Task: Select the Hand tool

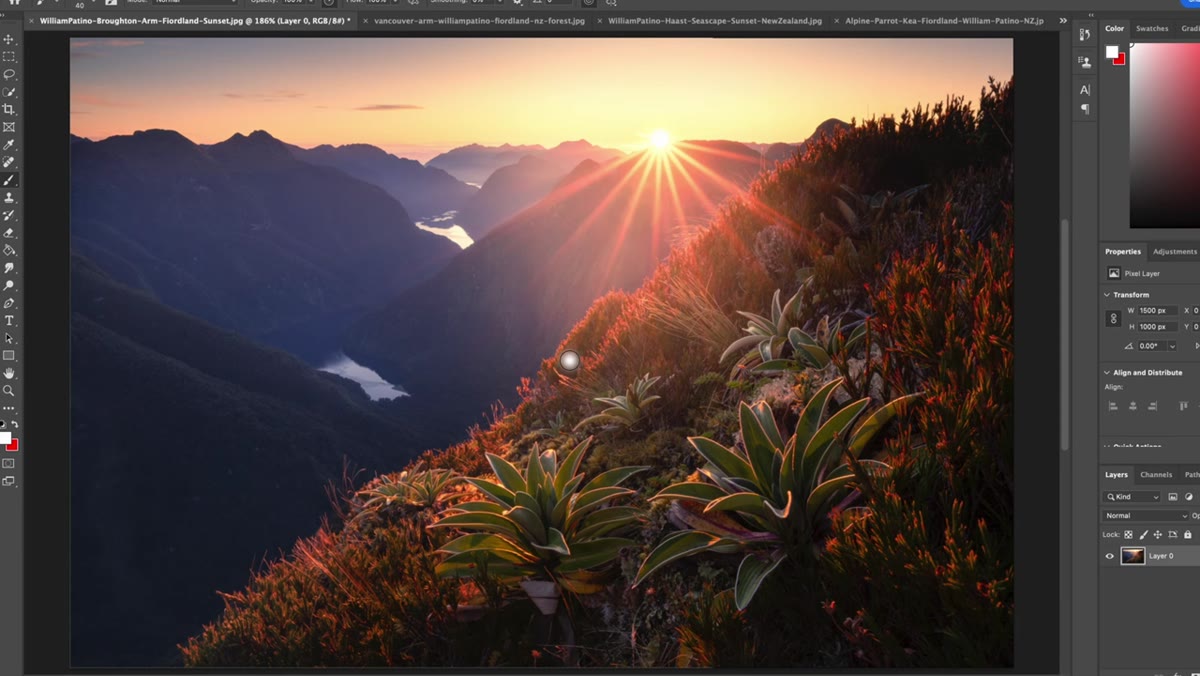Action: [x=9, y=373]
